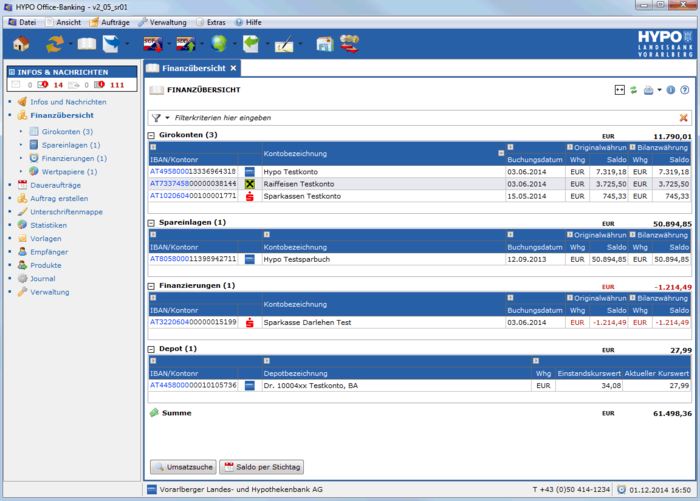Click the print icon in Finanzübersicht header
This screenshot has width=700, height=501.
[x=648, y=90]
